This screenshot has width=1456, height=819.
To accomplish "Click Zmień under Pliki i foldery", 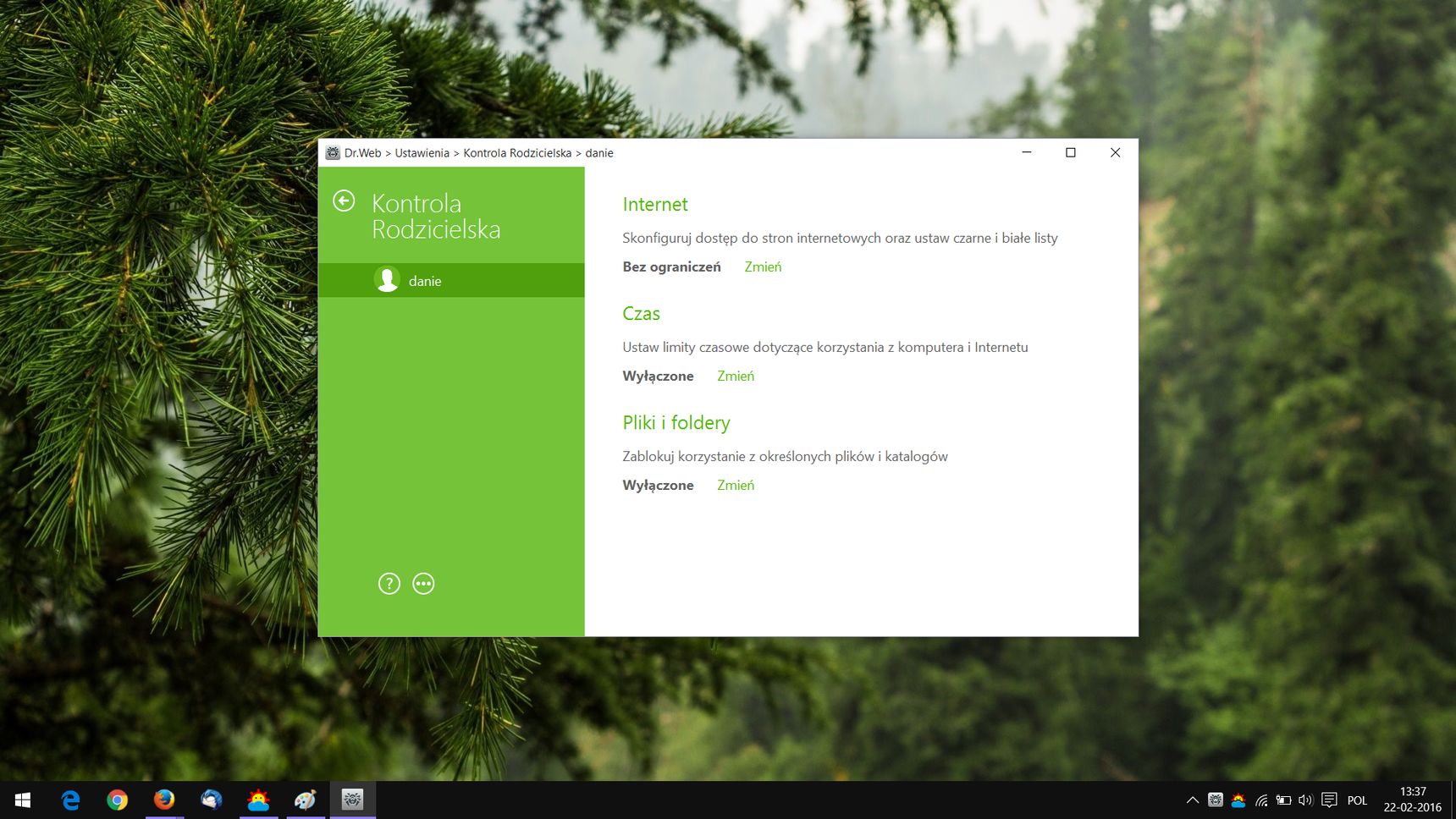I will coord(736,485).
